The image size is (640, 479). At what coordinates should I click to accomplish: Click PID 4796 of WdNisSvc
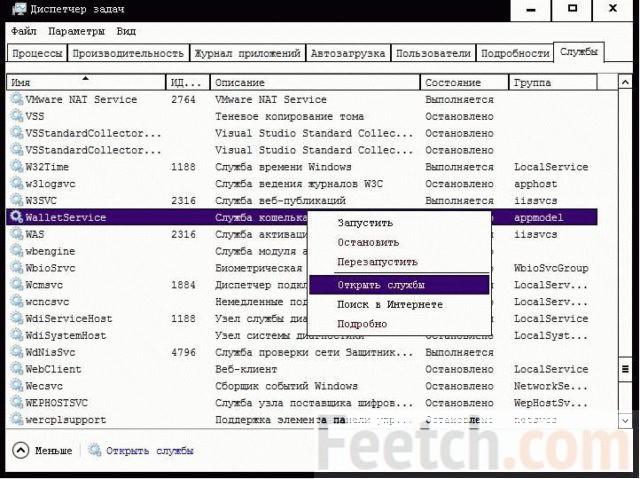183,352
